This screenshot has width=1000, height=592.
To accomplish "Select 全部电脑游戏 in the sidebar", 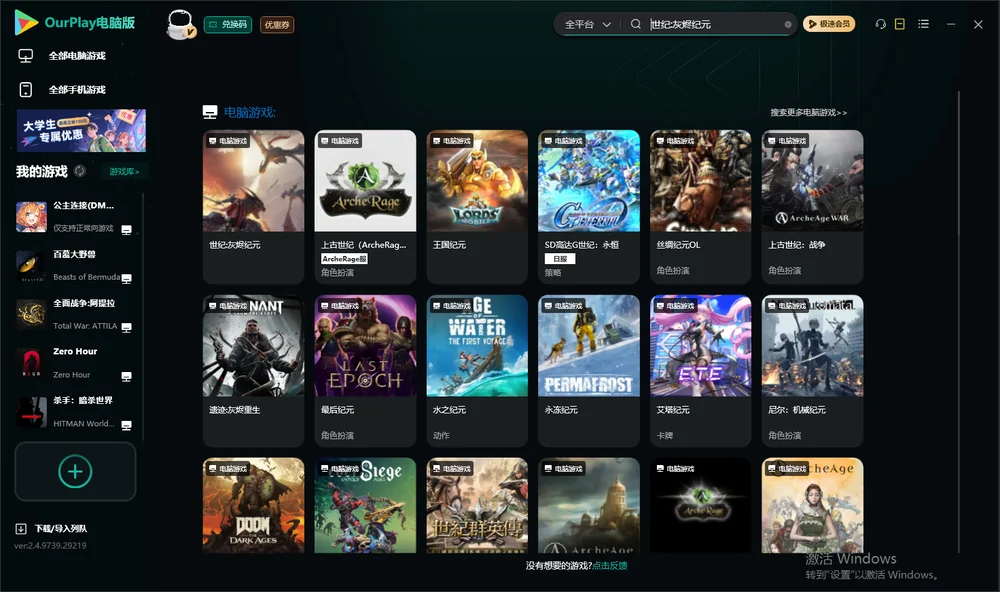I will tap(77, 56).
